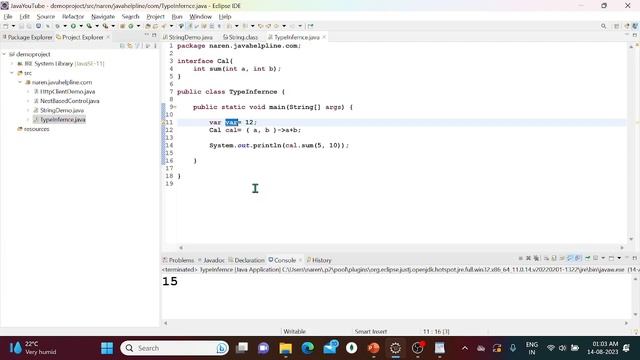Image resolution: width=640 pixels, height=360 pixels.
Task: Open the Navigate menu
Action: click(103, 17)
